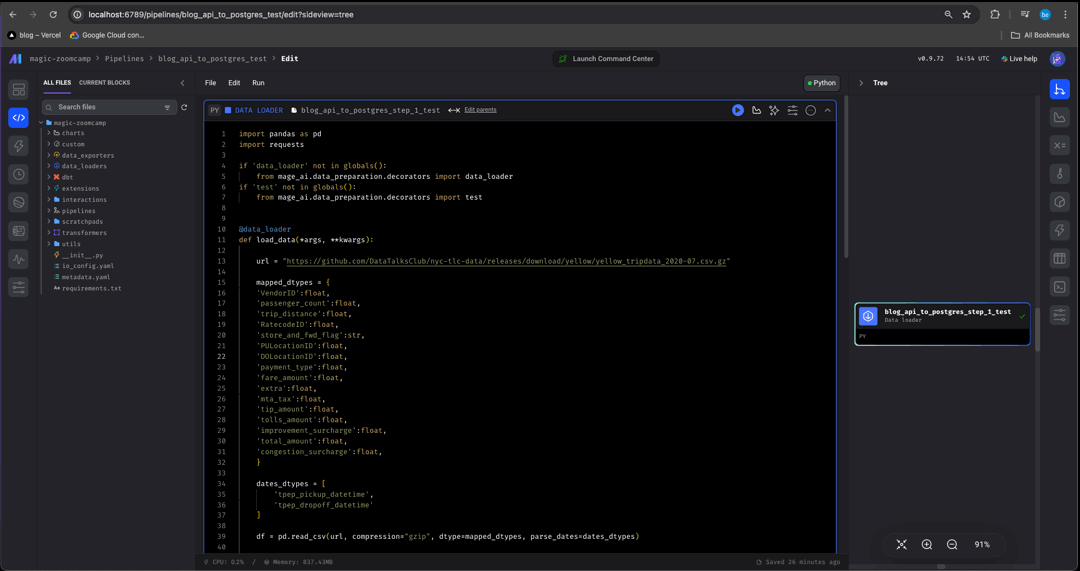Go to magic-zoomcamp in breadcrumb
Image resolution: width=1080 pixels, height=571 pixels.
(59, 59)
